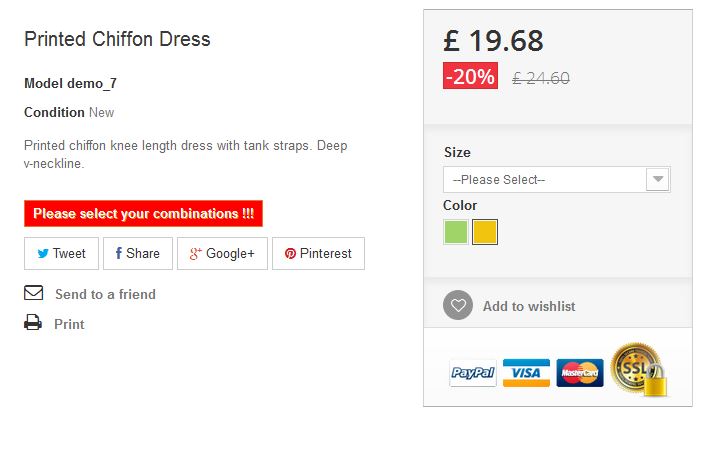Click the PayPal payment logo
Viewport: 712px width, 456px height.
[x=473, y=373]
